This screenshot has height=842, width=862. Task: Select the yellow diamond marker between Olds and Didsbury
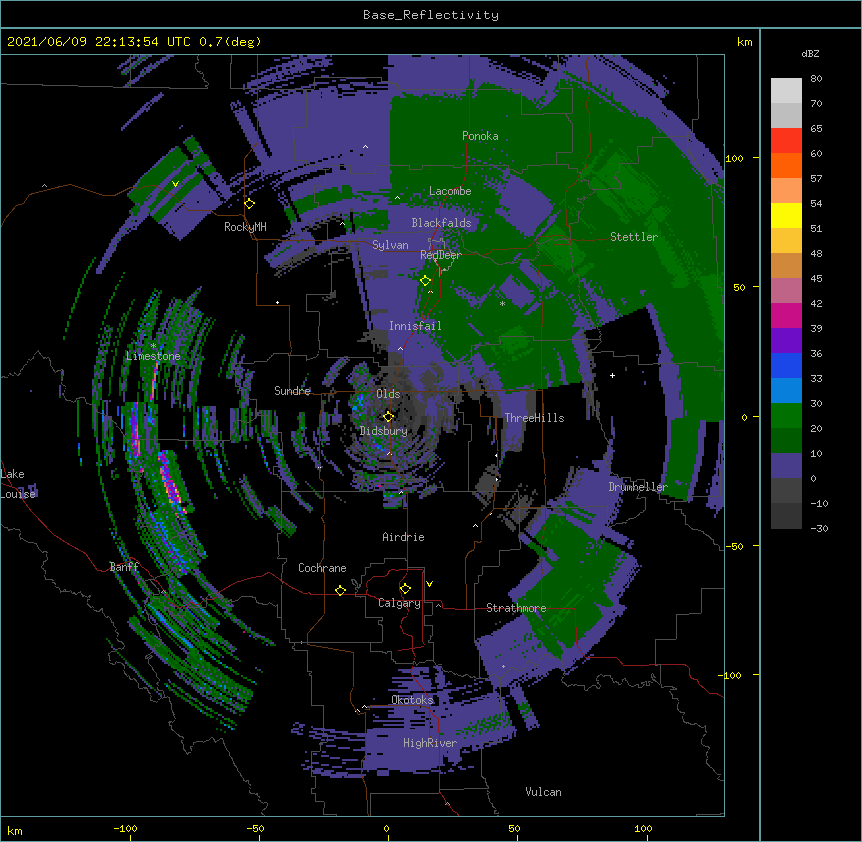388,417
